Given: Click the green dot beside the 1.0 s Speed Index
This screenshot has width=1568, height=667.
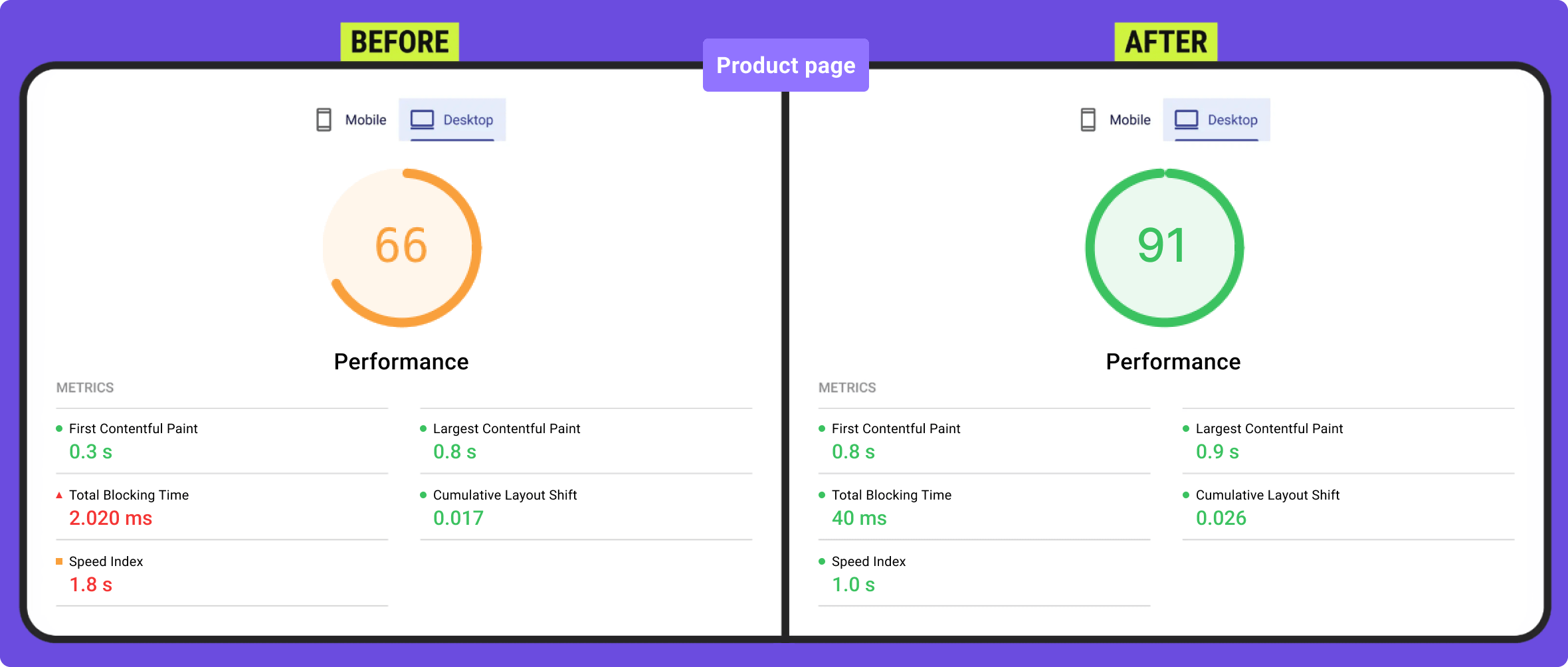Looking at the screenshot, I should pos(822,561).
